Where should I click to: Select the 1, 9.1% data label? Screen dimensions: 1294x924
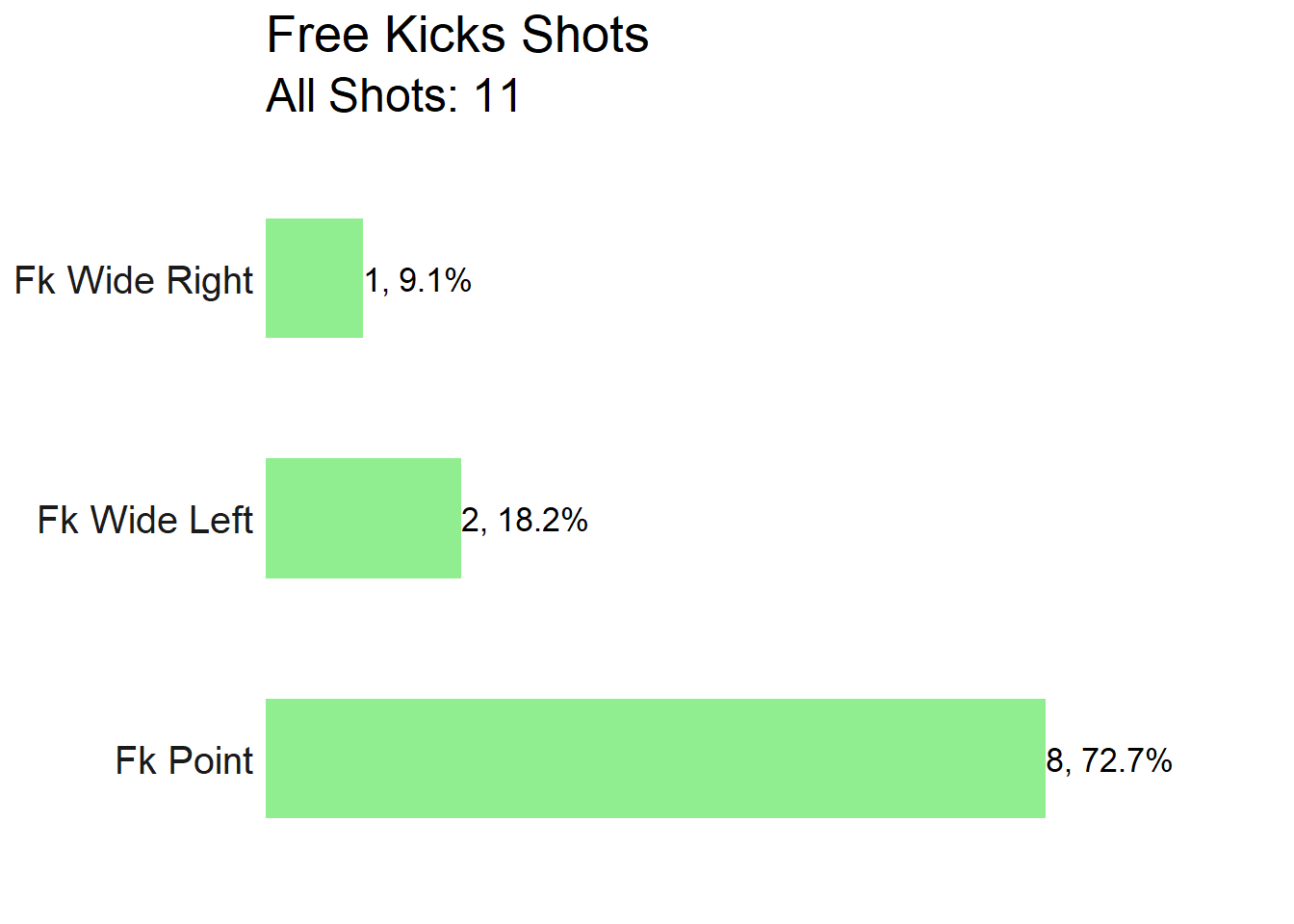pos(418,280)
